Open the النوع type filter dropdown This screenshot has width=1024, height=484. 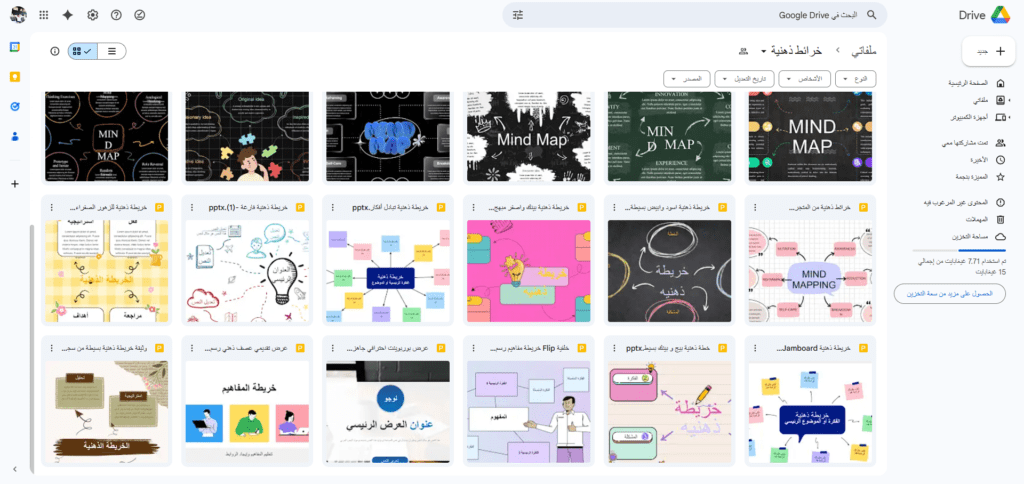click(857, 78)
